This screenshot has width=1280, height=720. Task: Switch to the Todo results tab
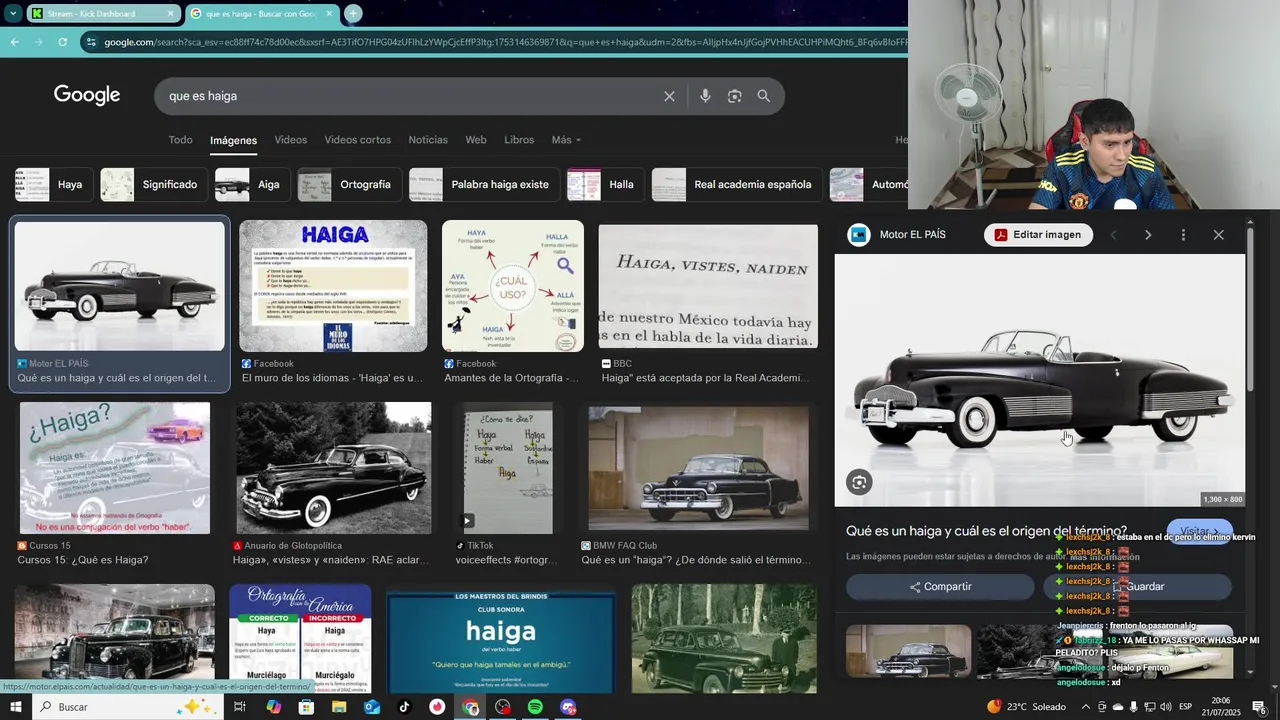pyautogui.click(x=180, y=140)
